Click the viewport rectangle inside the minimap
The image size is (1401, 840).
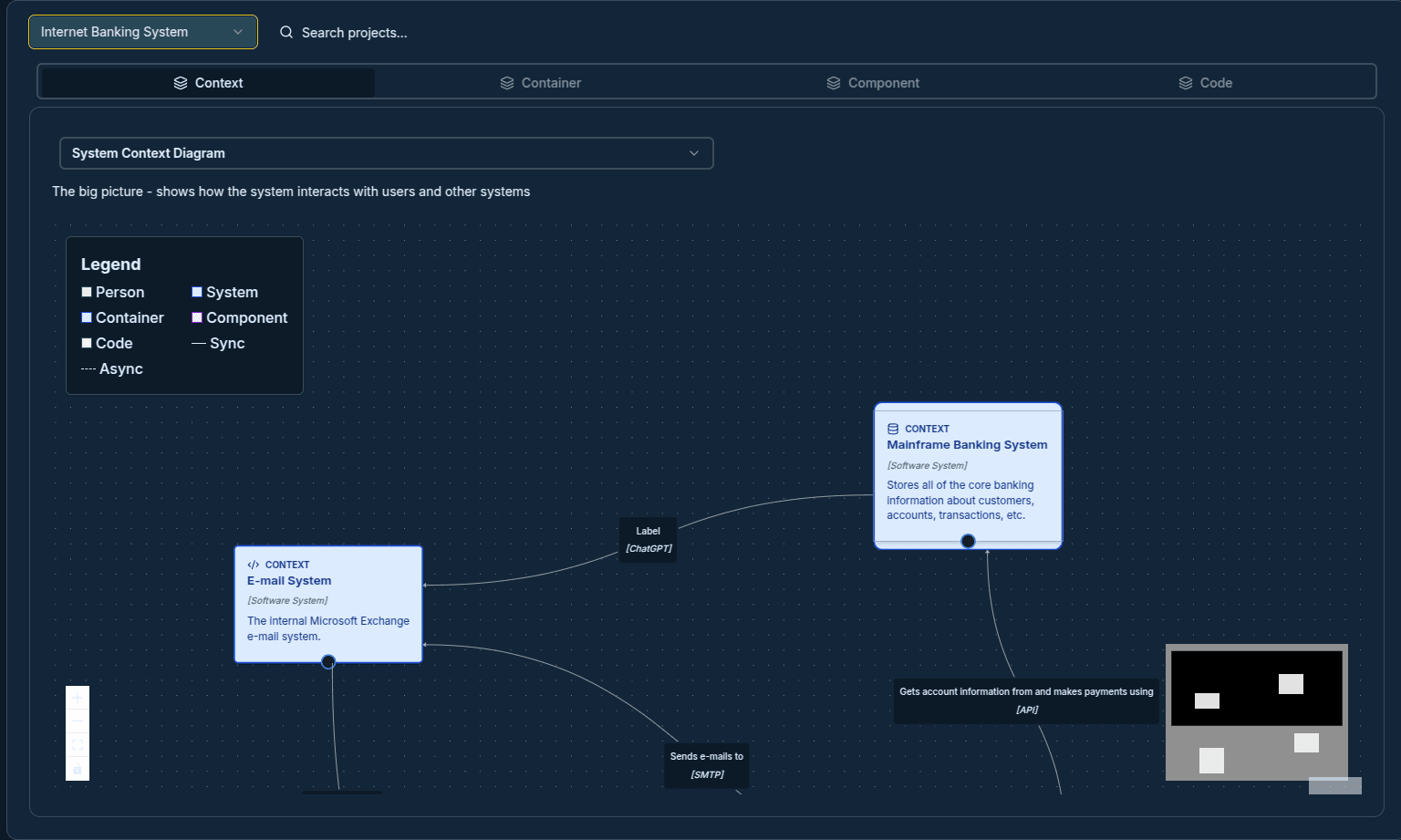(x=1256, y=686)
